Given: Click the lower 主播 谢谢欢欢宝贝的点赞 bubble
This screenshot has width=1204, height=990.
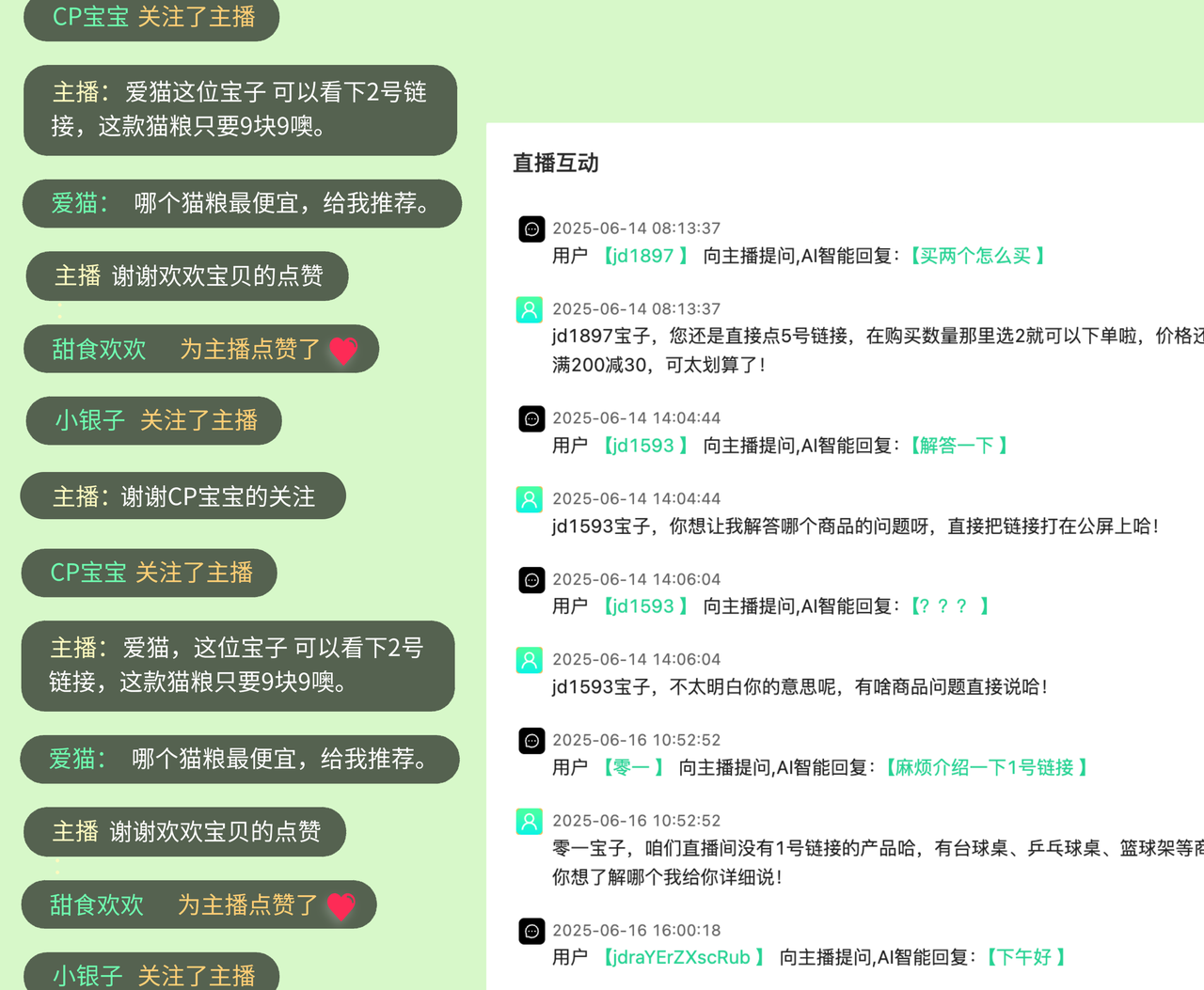Looking at the screenshot, I should (x=184, y=832).
